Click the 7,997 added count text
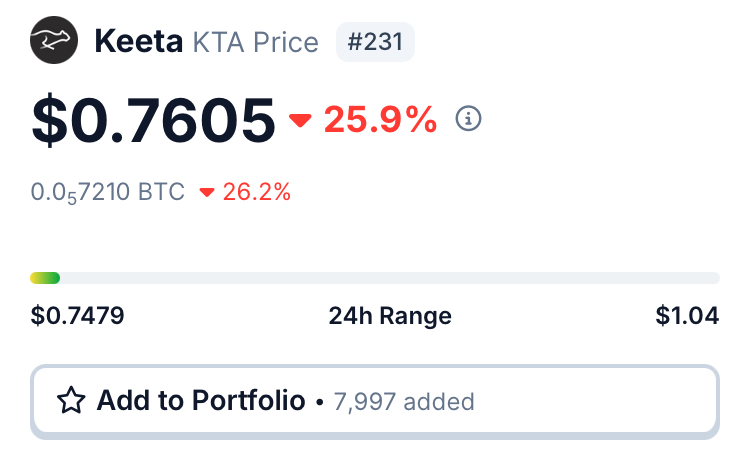 pos(404,401)
